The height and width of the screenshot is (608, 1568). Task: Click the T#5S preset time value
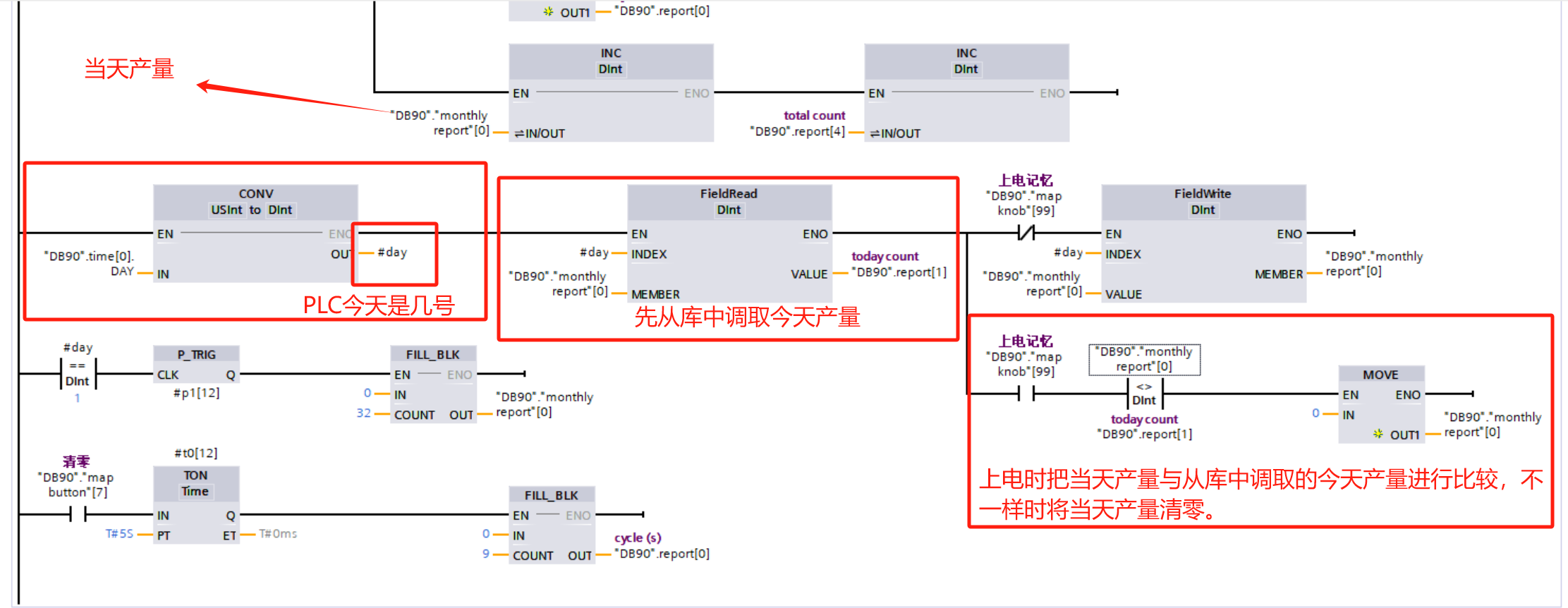119,534
